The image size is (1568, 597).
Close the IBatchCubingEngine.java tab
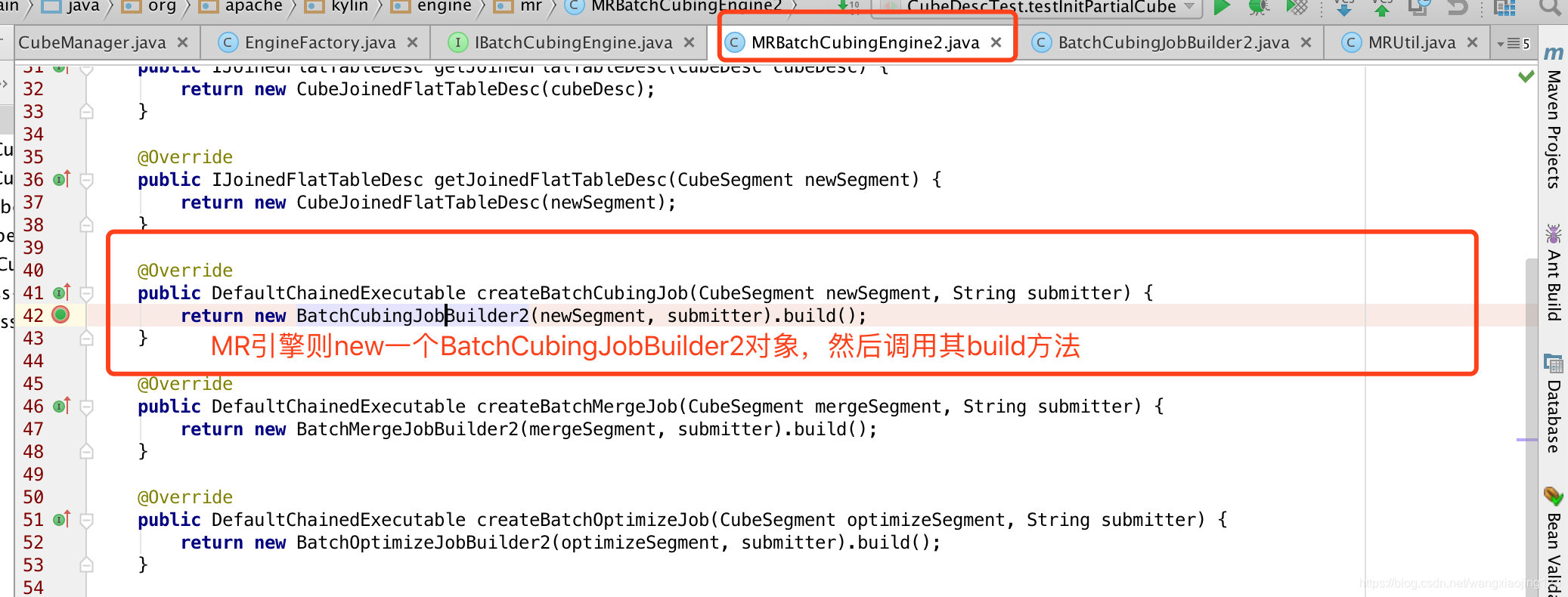pyautogui.click(x=689, y=42)
